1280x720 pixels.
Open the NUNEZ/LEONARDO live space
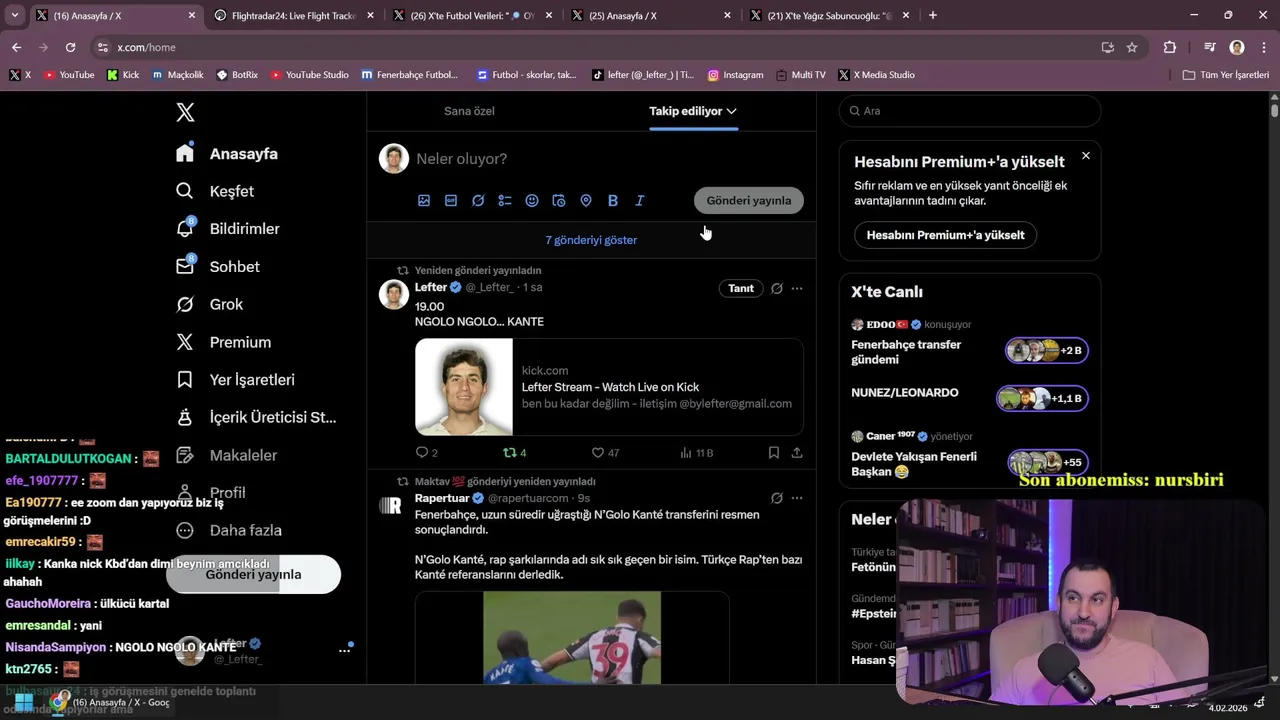pos(969,396)
